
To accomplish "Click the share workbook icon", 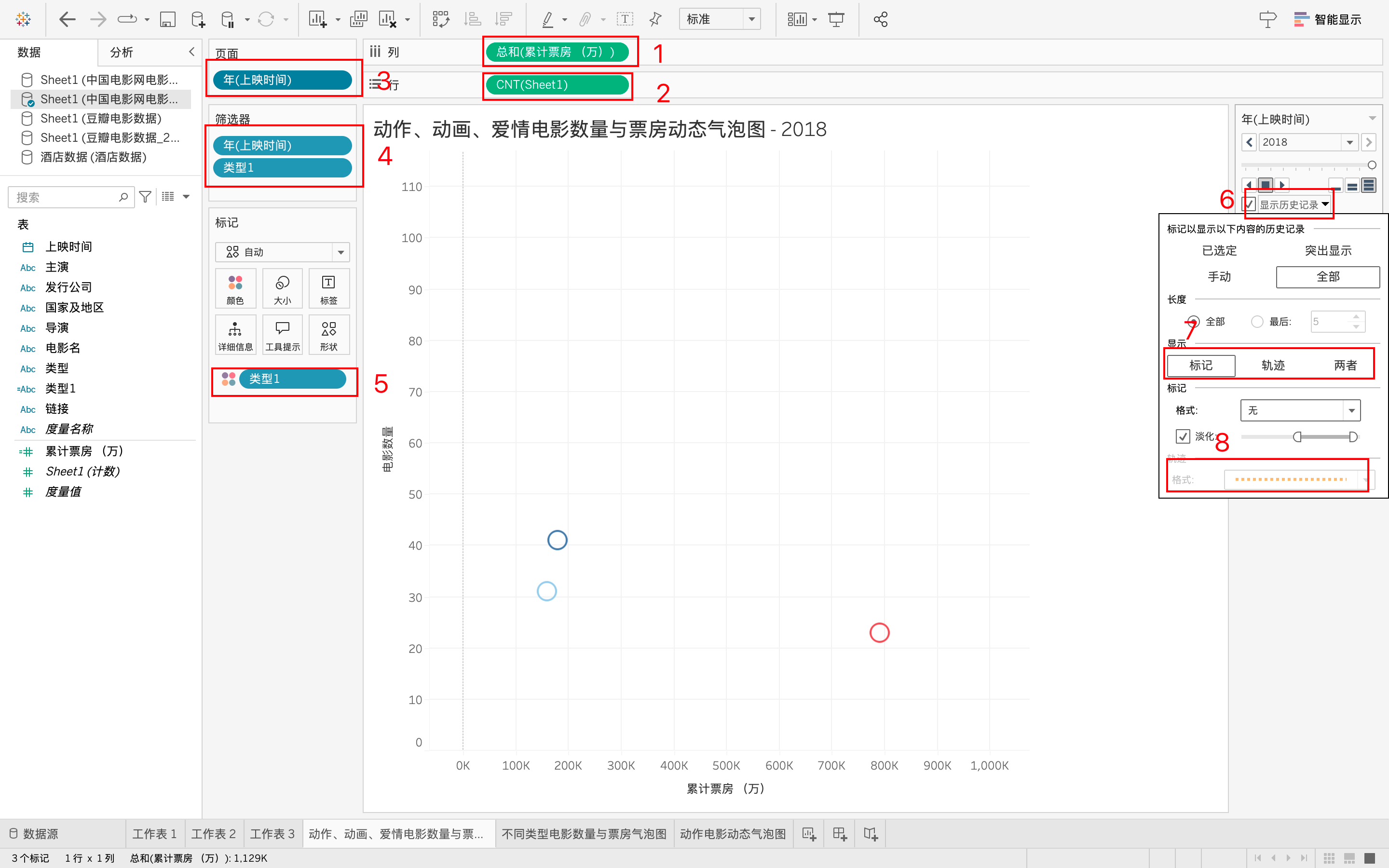I will [x=881, y=19].
